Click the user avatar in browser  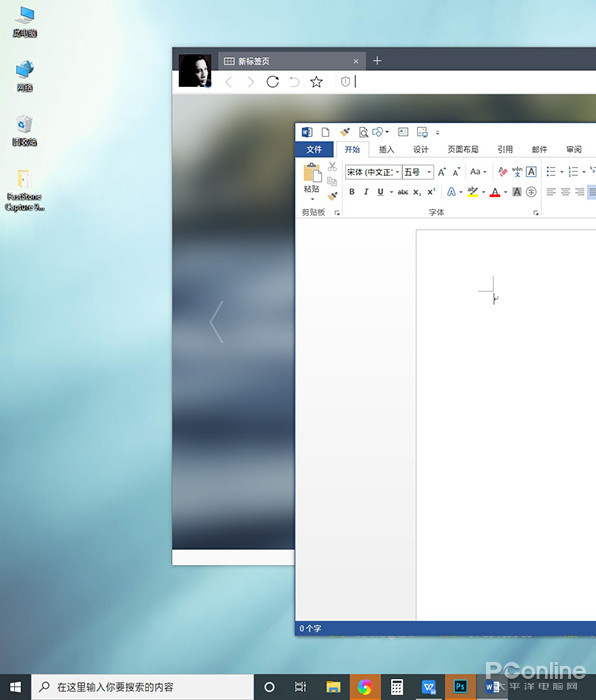click(x=195, y=71)
